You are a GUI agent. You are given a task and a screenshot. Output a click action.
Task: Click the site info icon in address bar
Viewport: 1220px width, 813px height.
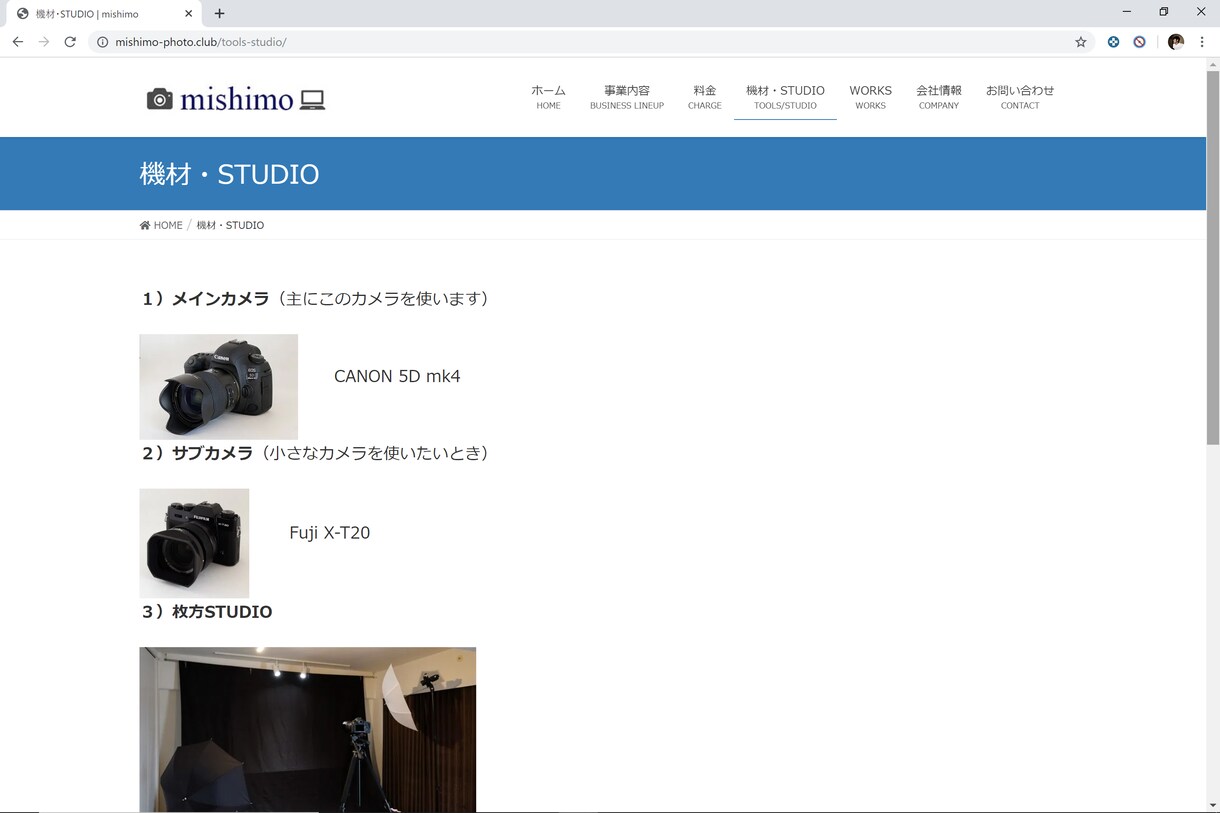[x=102, y=42]
